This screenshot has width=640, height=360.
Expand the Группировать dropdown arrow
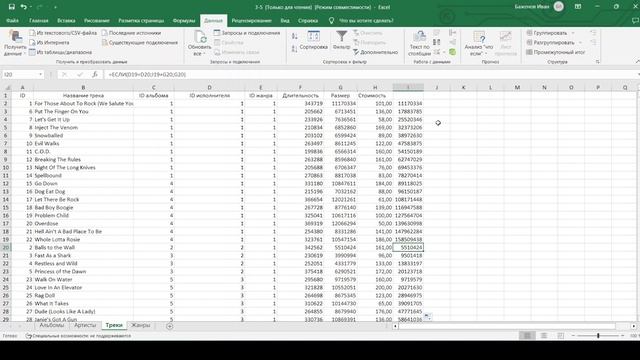573,33
